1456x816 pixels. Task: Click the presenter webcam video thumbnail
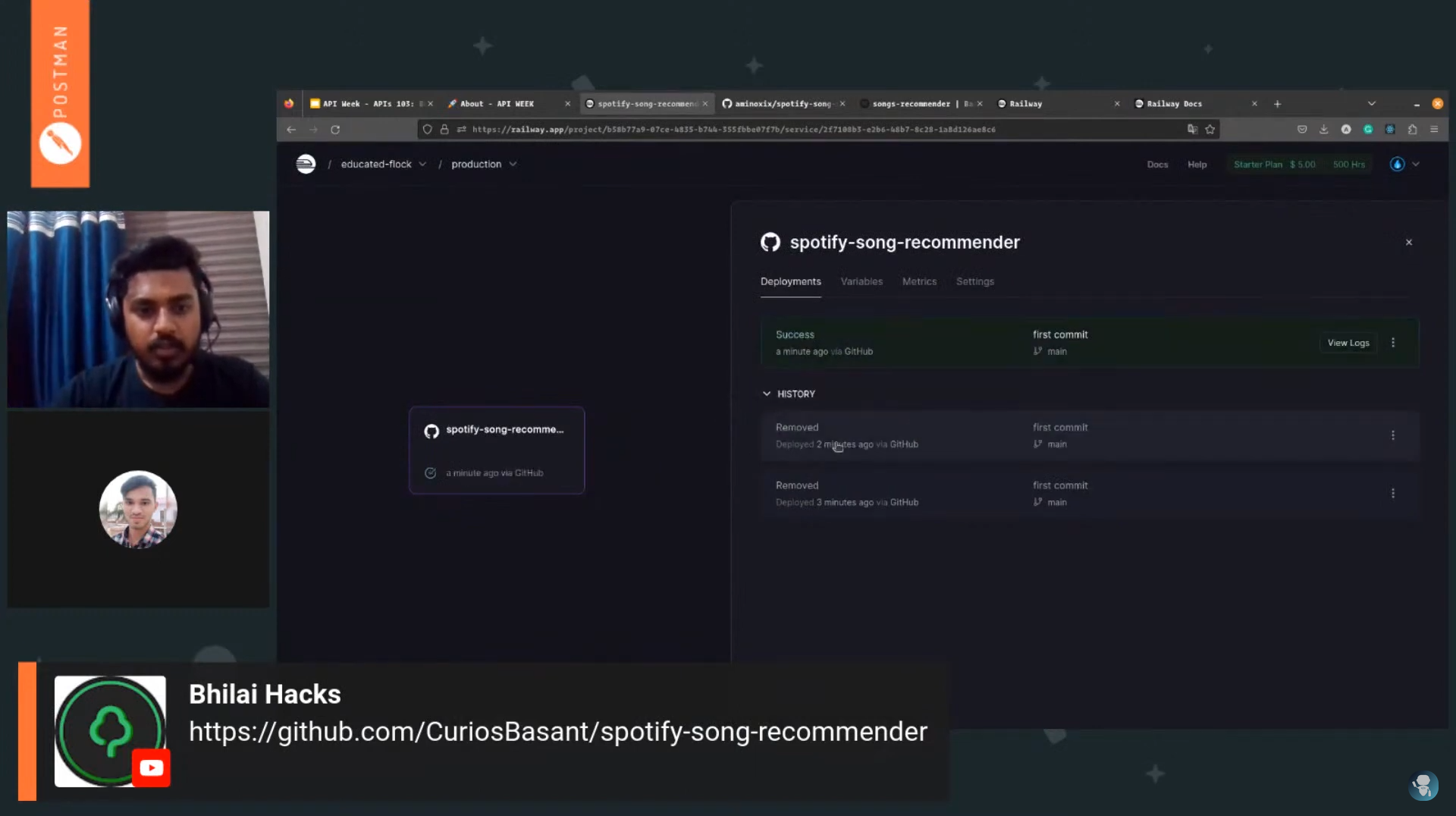138,309
